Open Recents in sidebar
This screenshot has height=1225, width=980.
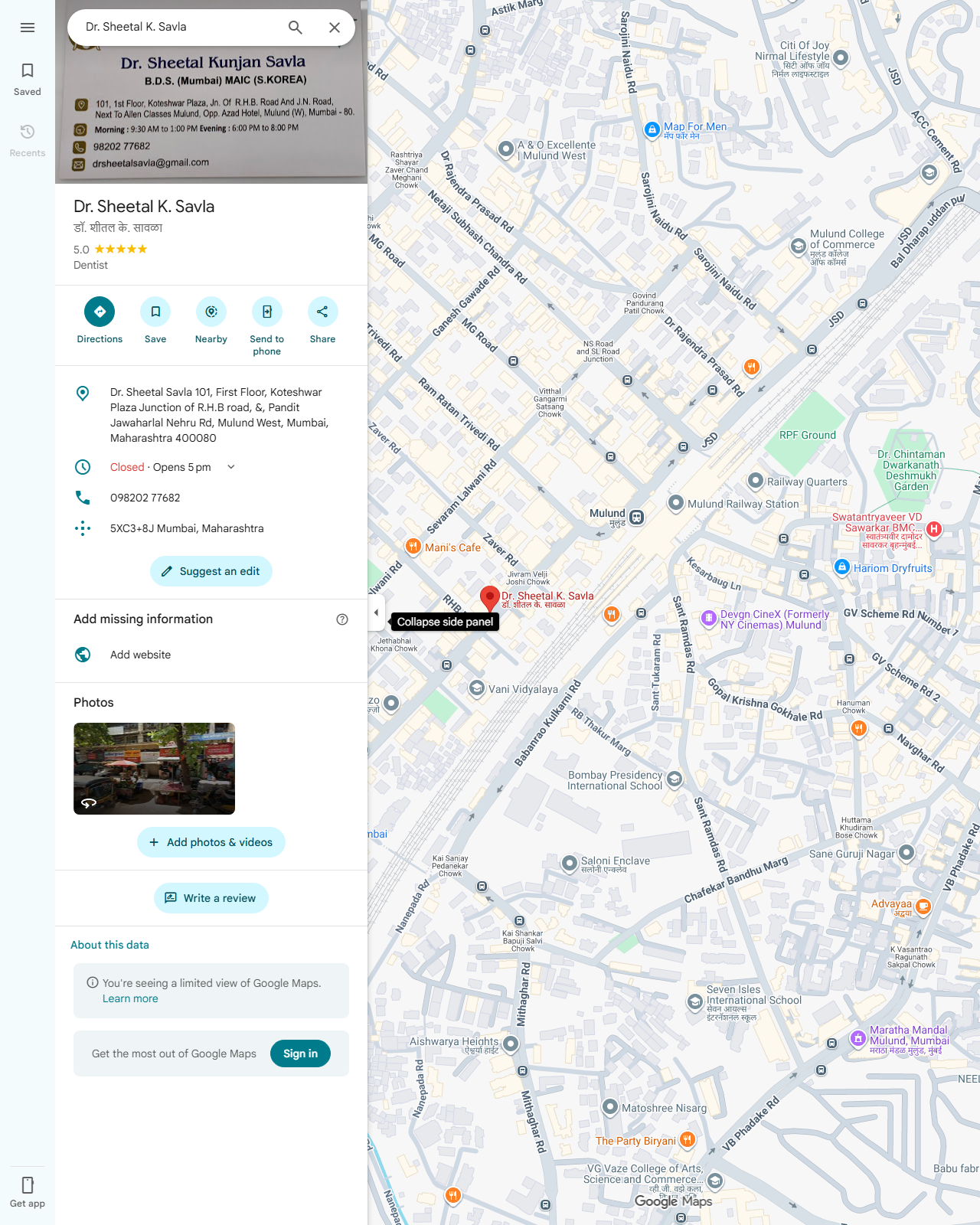28,141
